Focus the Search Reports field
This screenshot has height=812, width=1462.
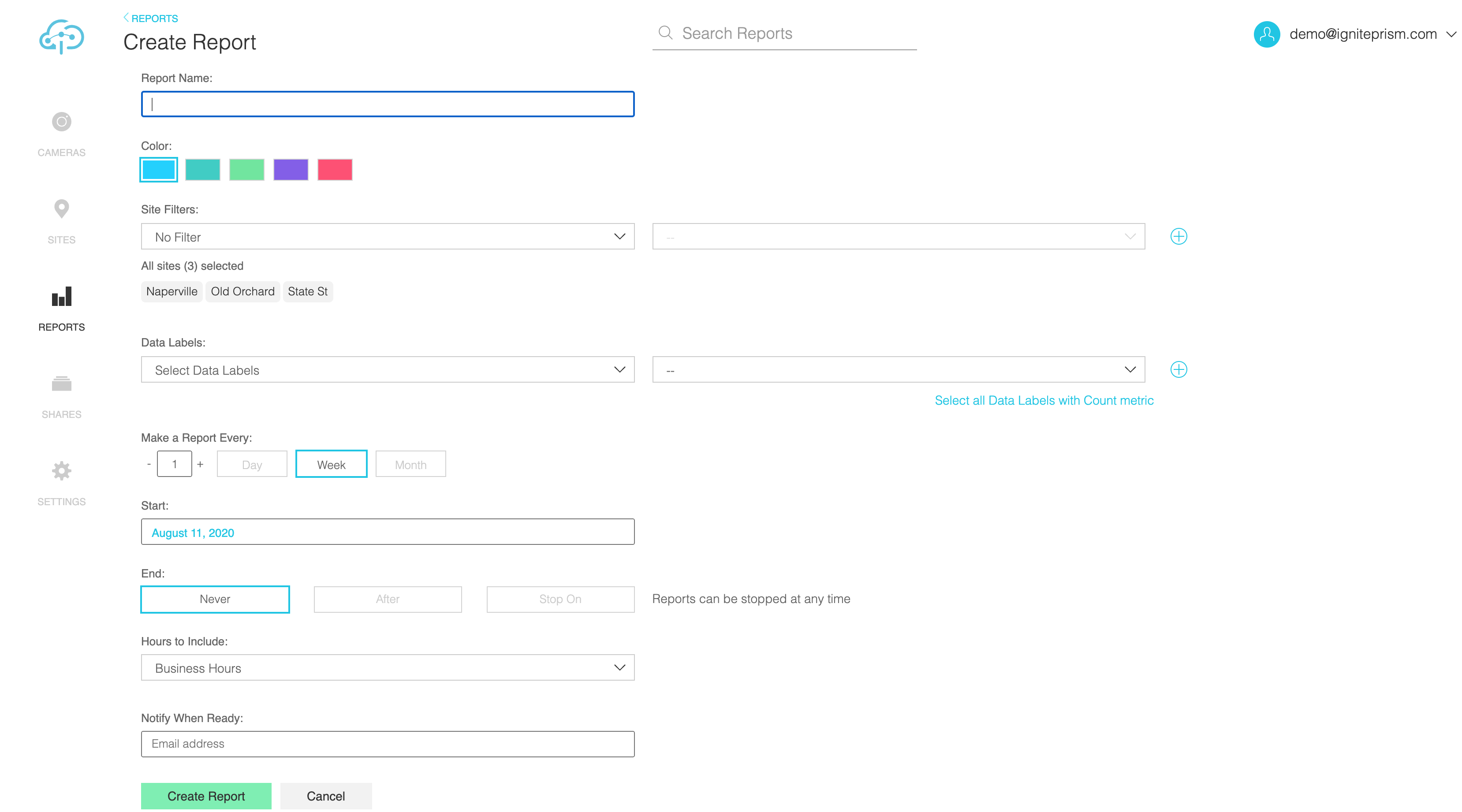click(x=784, y=34)
